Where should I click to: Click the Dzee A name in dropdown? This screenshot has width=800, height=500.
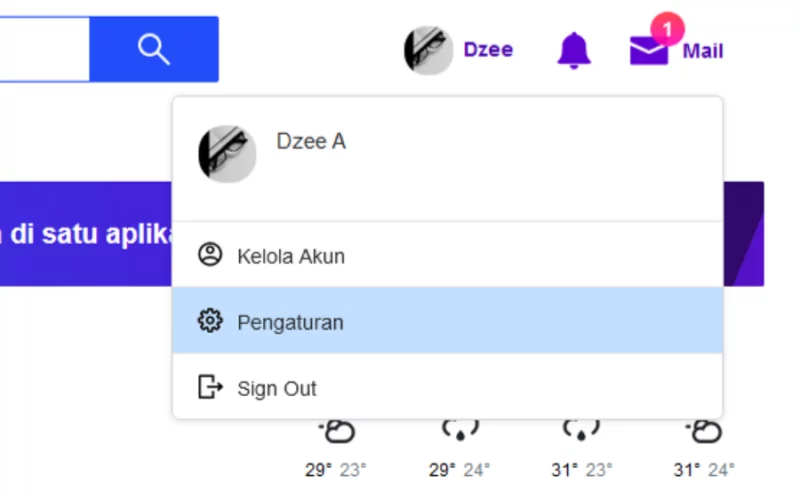coord(311,141)
